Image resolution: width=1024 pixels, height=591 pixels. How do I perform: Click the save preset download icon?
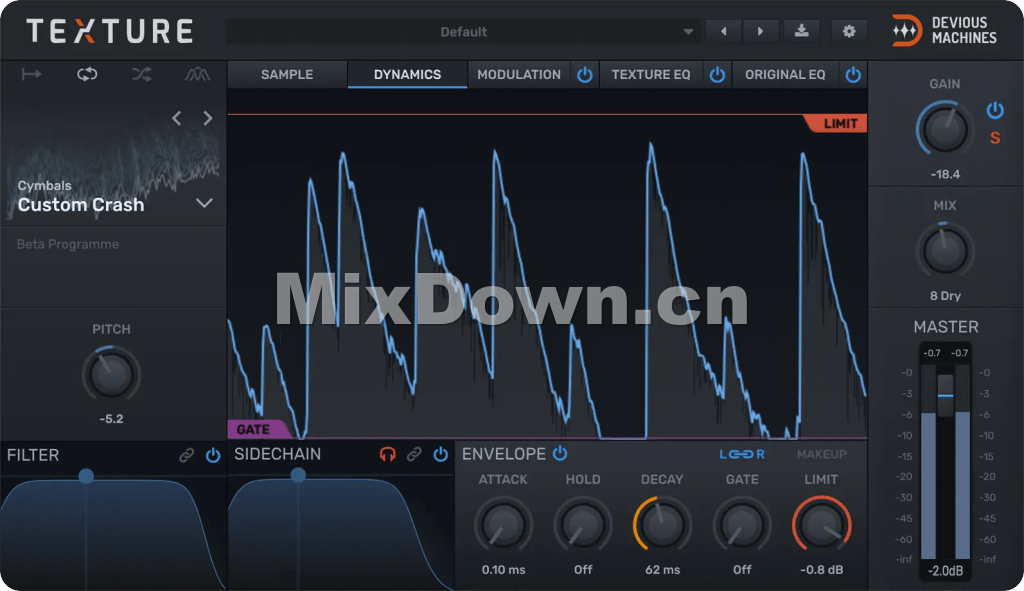coord(801,31)
